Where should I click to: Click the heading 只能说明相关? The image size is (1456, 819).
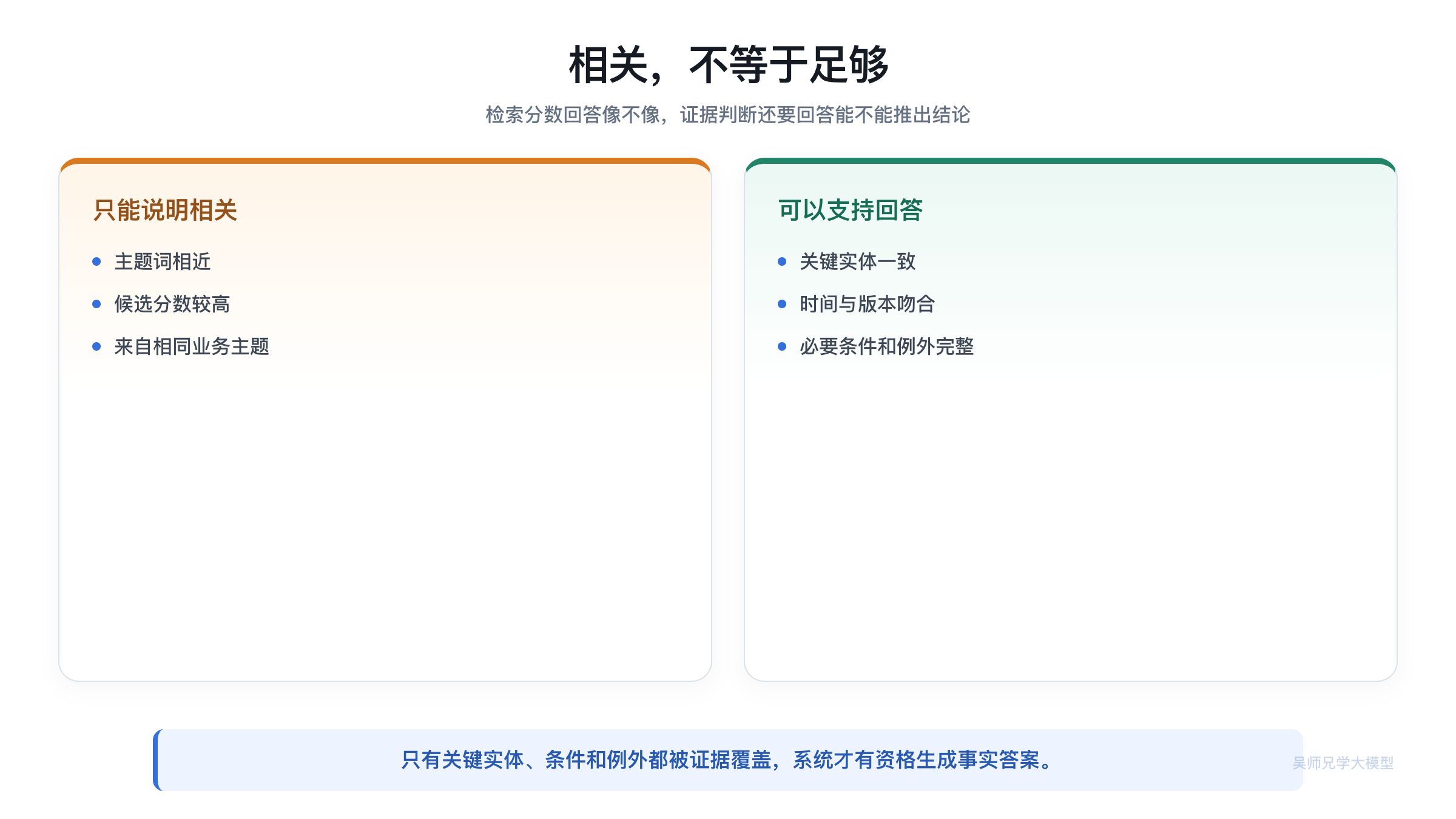[165, 210]
